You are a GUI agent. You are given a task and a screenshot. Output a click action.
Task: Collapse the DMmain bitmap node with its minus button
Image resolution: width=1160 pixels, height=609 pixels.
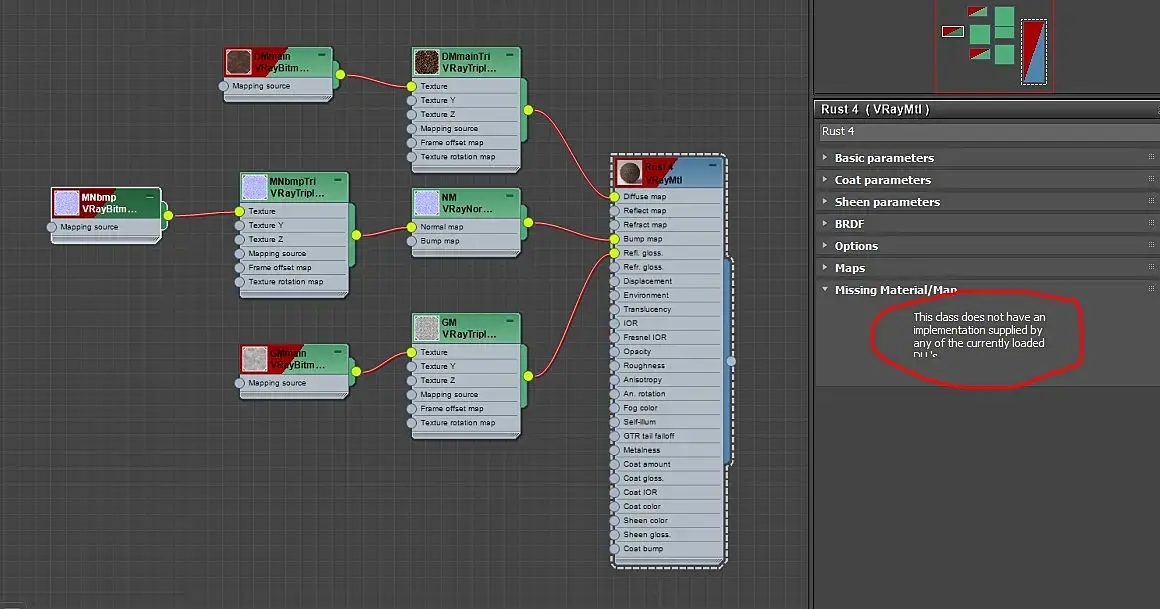click(x=322, y=55)
